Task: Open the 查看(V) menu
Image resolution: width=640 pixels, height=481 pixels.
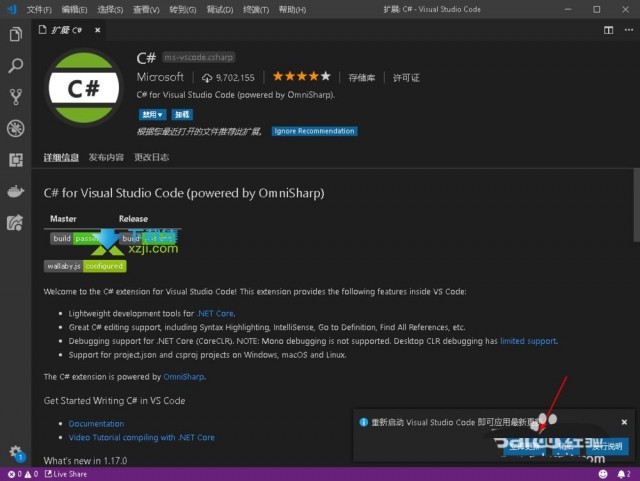Action: pyautogui.click(x=146, y=9)
